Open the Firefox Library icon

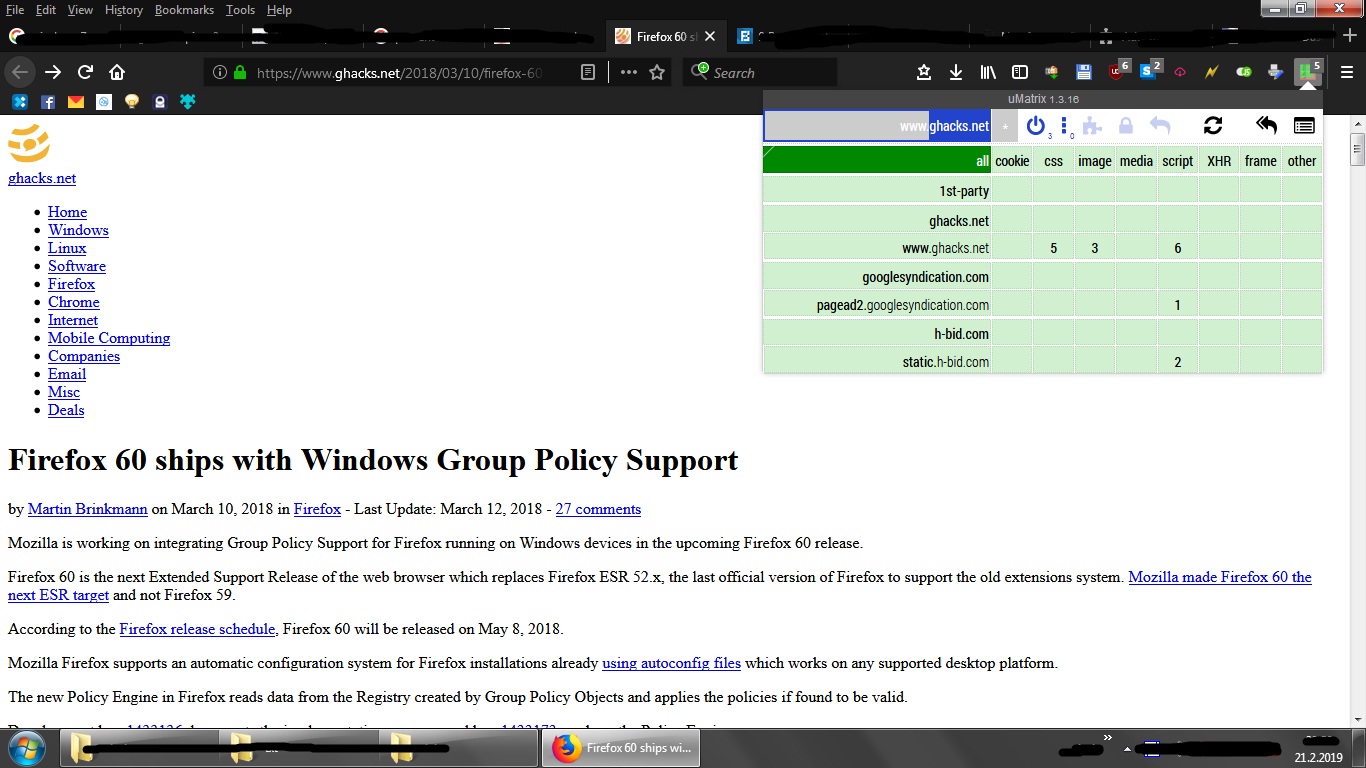click(988, 71)
